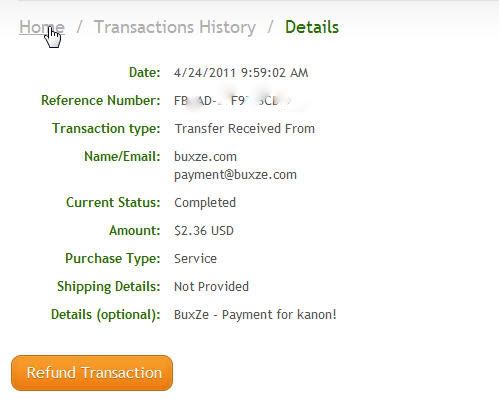Image resolution: width=499 pixels, height=415 pixels.
Task: Click the Reference Number label
Action: point(101,100)
